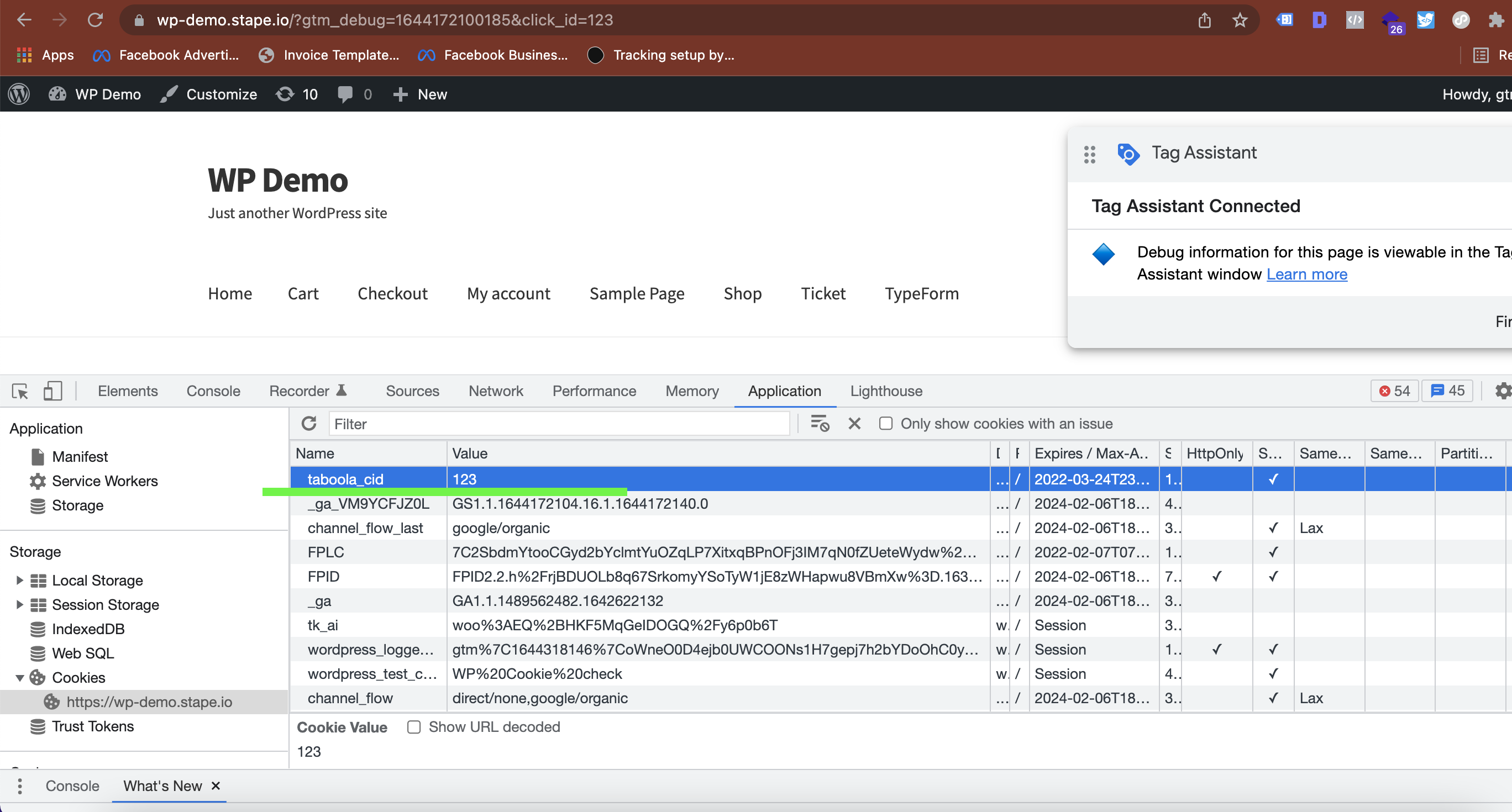Click the browser address bar URL
The image size is (1512, 812).
[x=385, y=20]
